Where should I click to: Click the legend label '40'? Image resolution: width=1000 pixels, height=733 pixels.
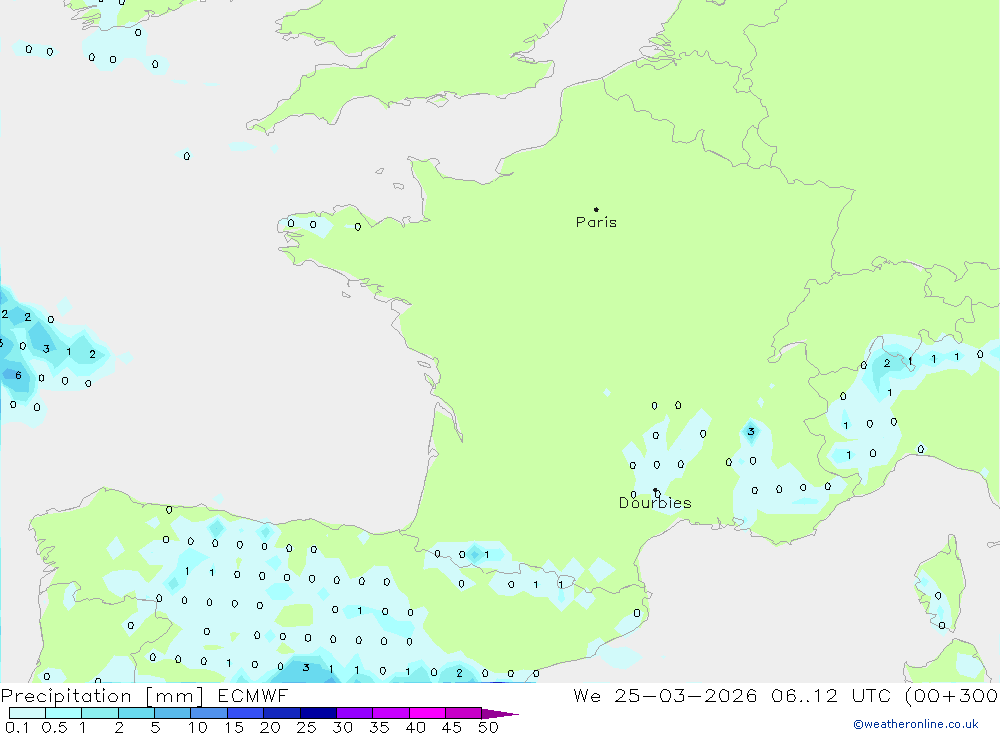coord(415,727)
